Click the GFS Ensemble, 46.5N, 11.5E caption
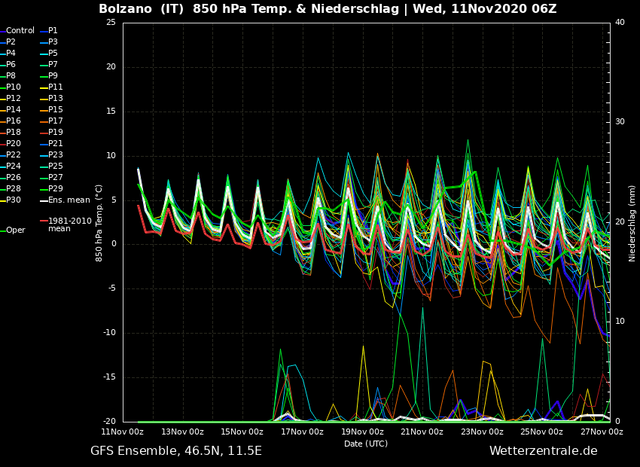 pos(176,451)
